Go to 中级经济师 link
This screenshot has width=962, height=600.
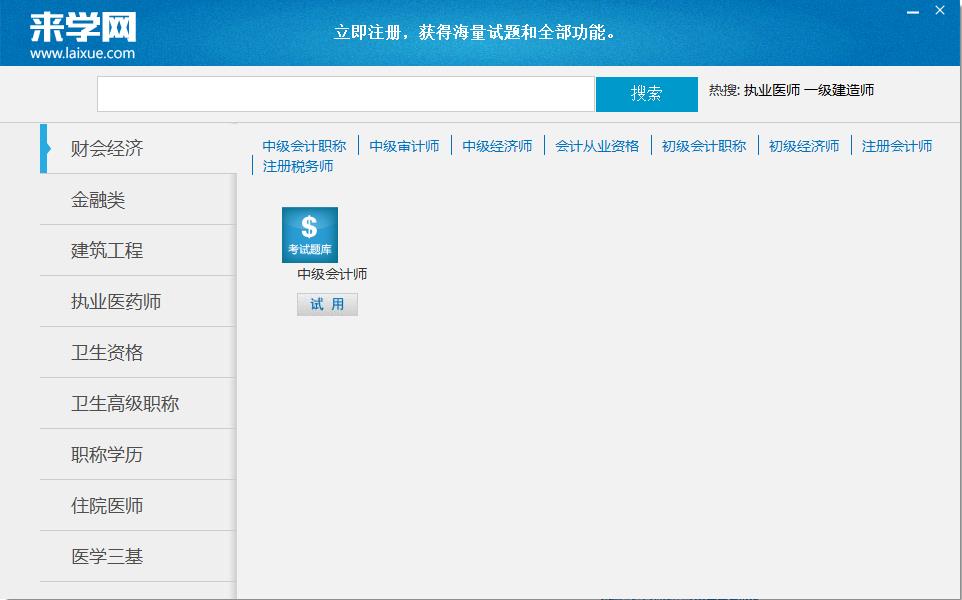pyautogui.click(x=498, y=146)
